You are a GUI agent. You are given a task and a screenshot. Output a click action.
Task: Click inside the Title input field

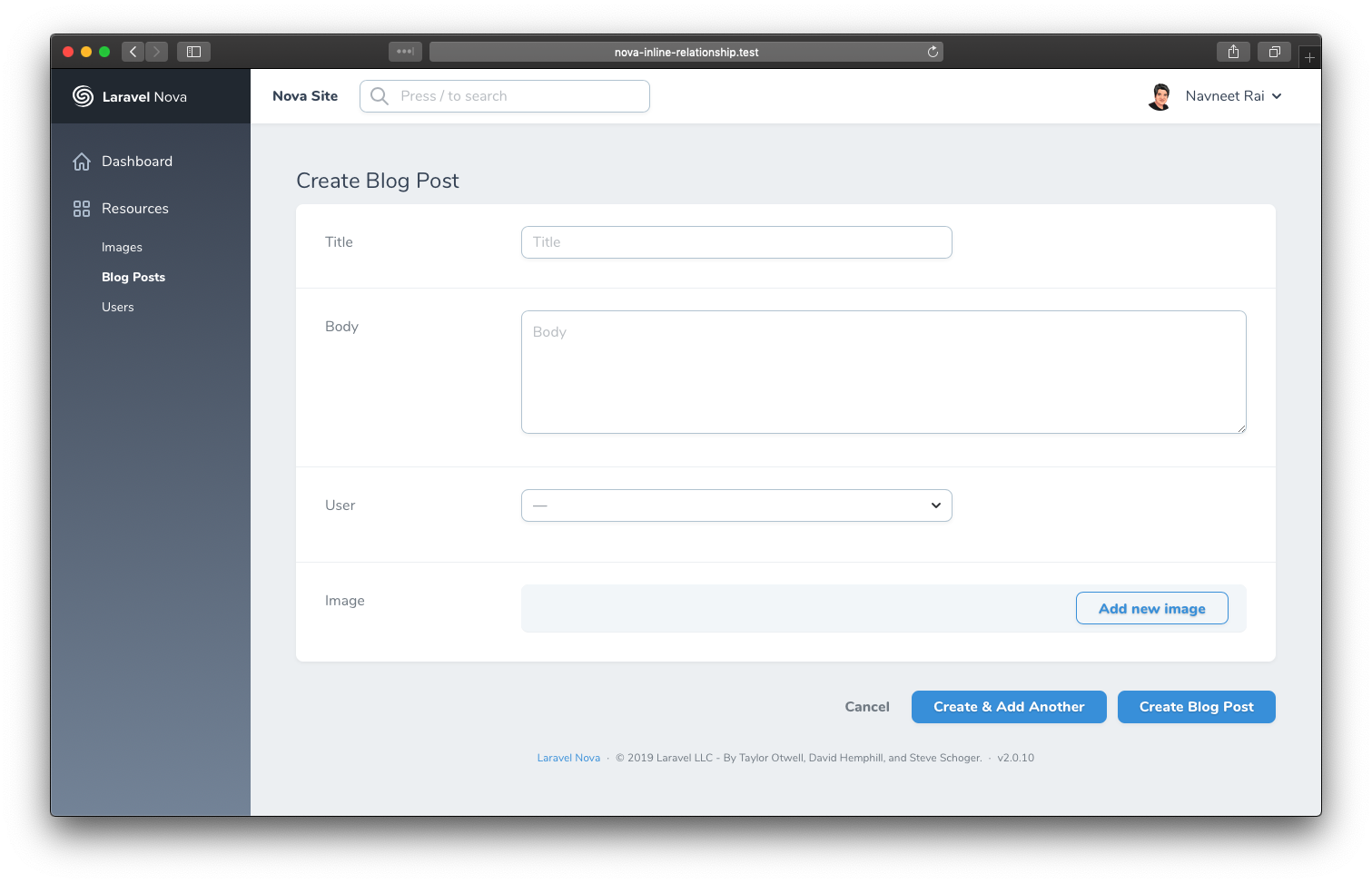[x=736, y=242]
